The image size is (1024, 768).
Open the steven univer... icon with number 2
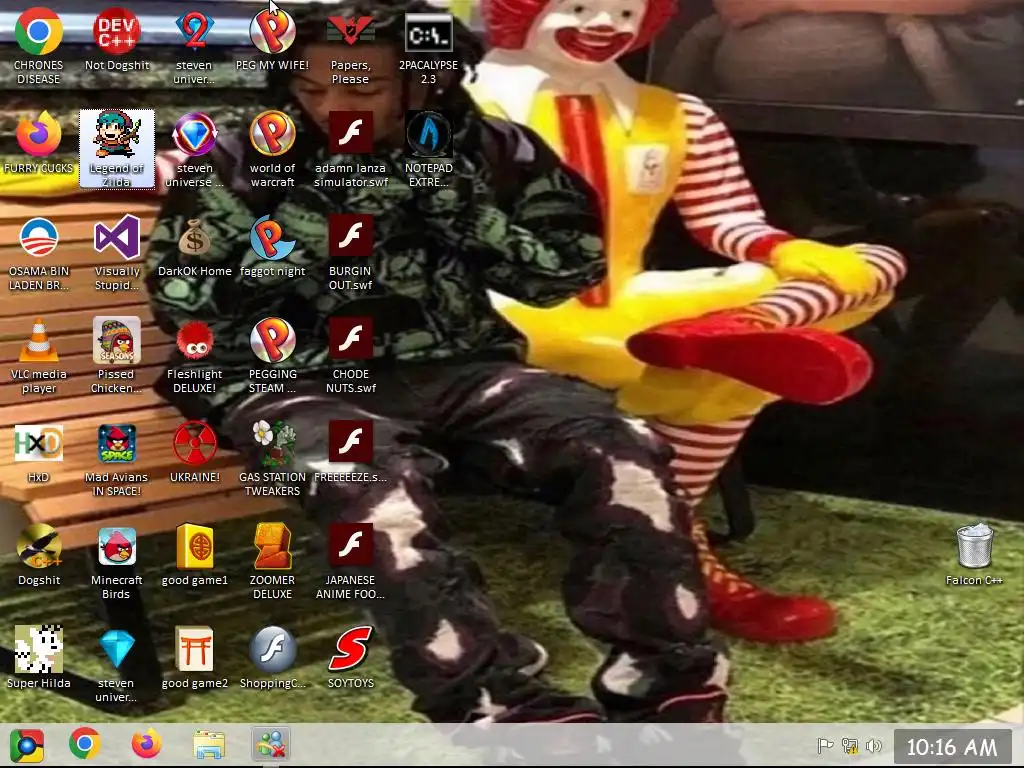pos(195,31)
